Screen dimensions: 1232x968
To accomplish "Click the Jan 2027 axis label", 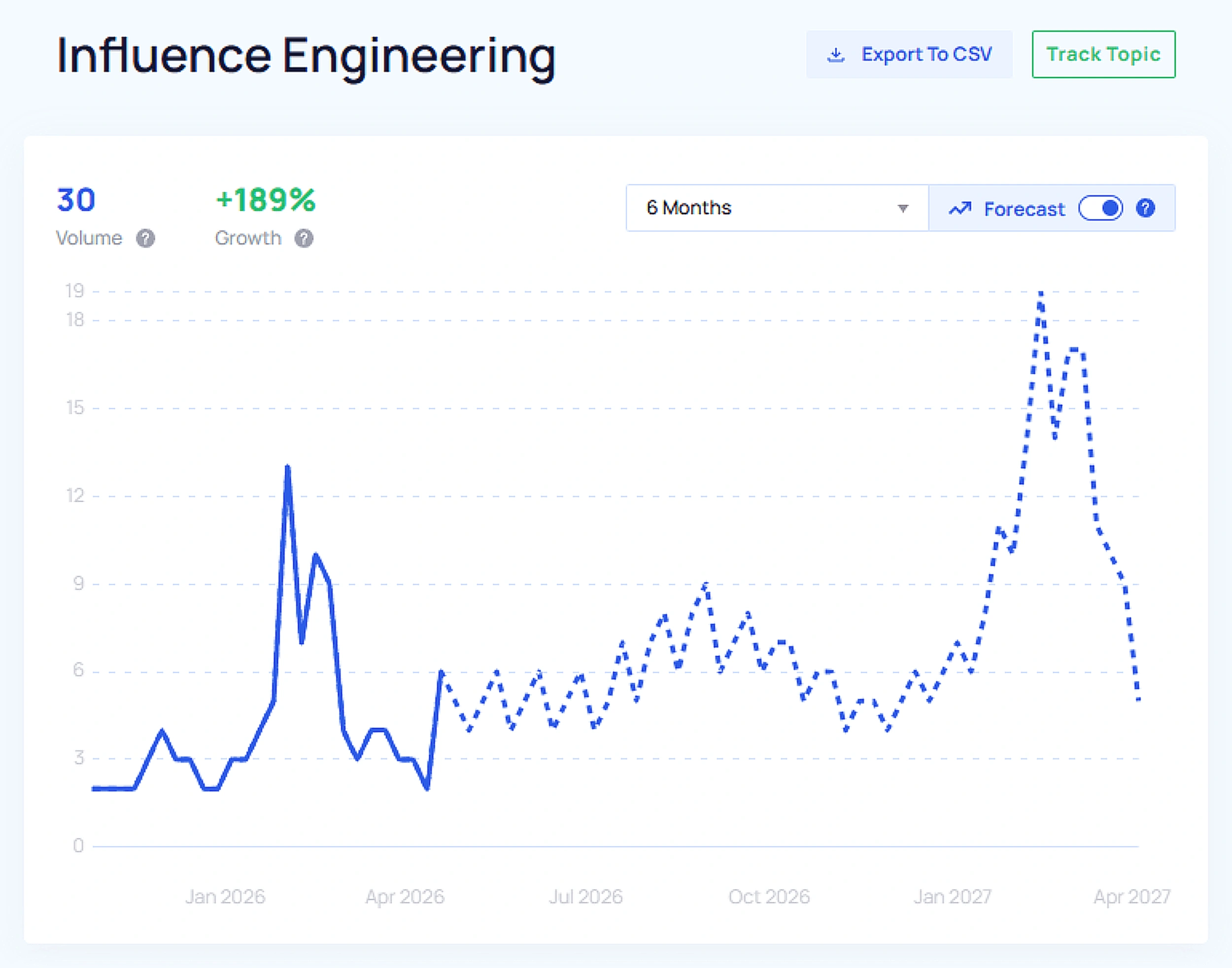I will coord(953,897).
